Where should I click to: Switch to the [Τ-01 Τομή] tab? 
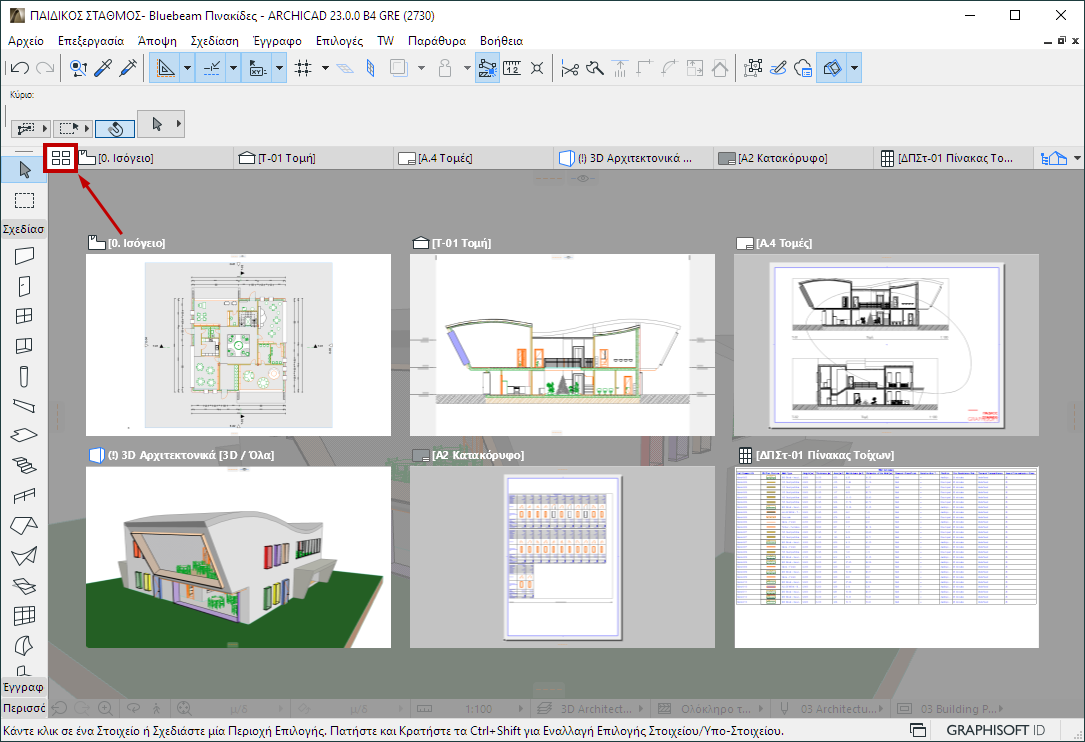tap(280, 158)
